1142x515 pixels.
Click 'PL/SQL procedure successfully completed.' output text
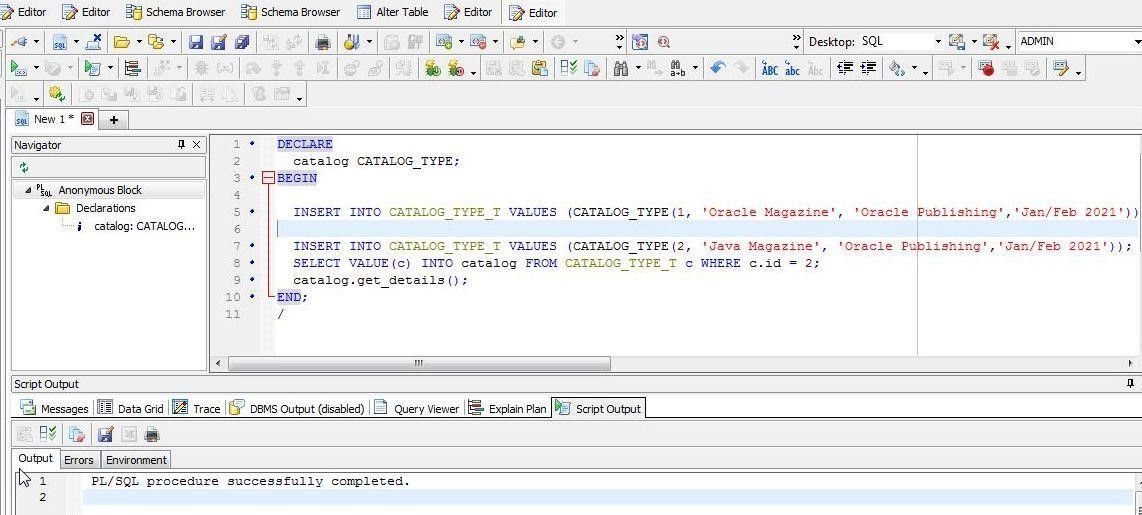pos(251,481)
